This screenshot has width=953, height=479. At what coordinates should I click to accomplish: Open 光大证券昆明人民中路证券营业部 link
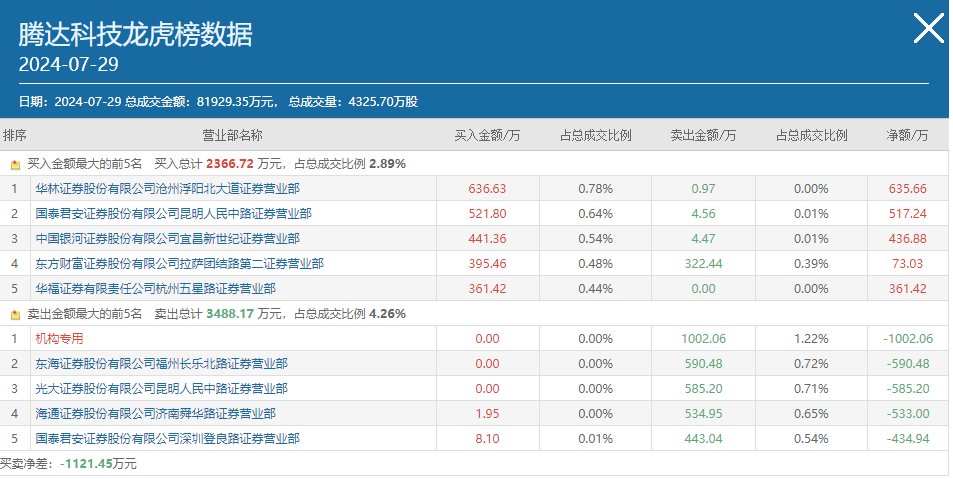pyautogui.click(x=162, y=388)
